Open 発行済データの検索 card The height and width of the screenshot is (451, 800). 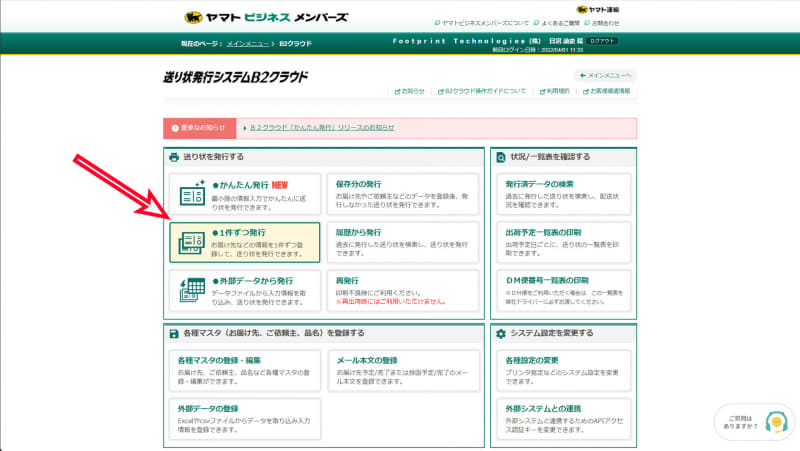tap(563, 194)
